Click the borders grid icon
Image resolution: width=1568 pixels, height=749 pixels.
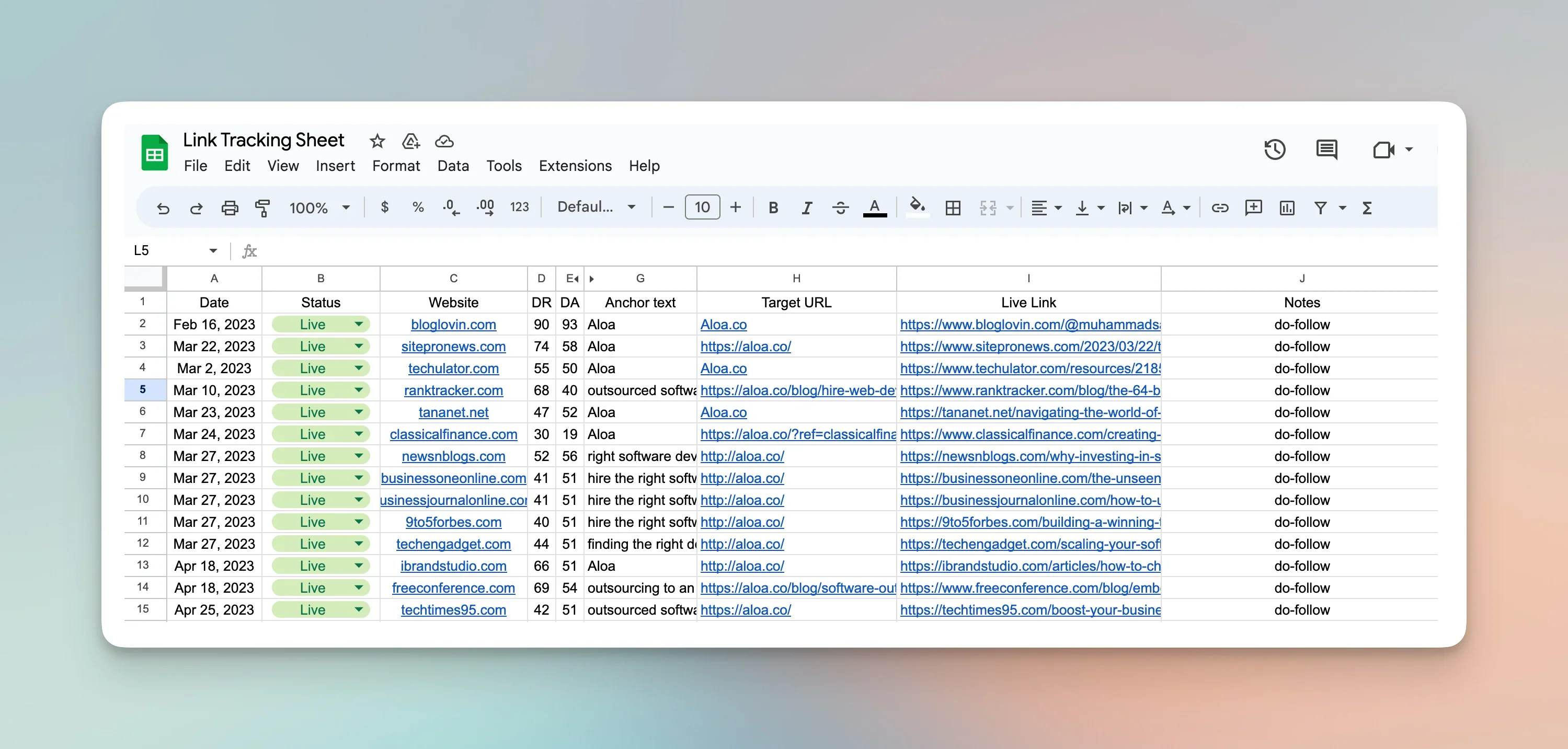tap(953, 208)
